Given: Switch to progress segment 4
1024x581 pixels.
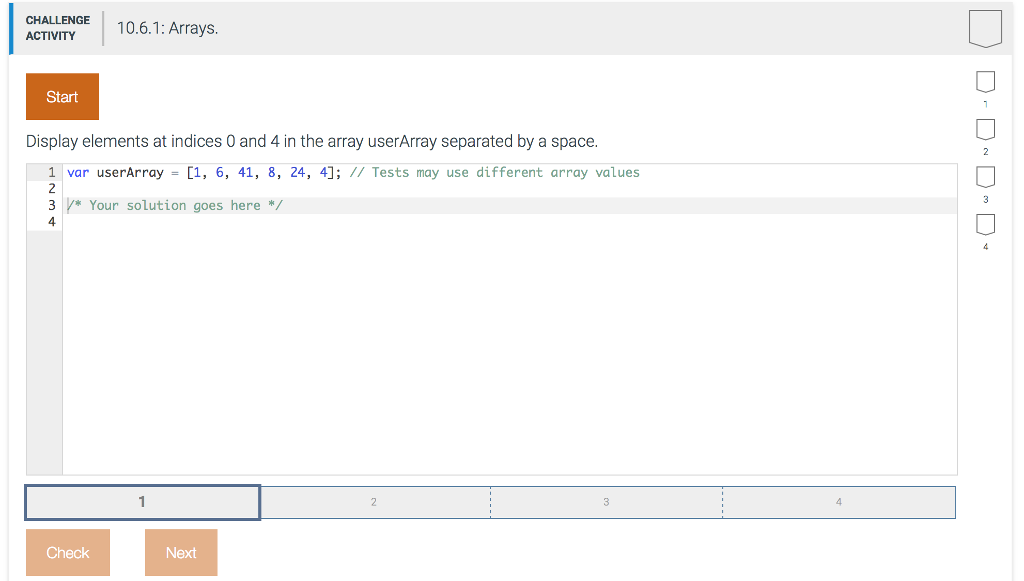Looking at the screenshot, I should click(838, 502).
